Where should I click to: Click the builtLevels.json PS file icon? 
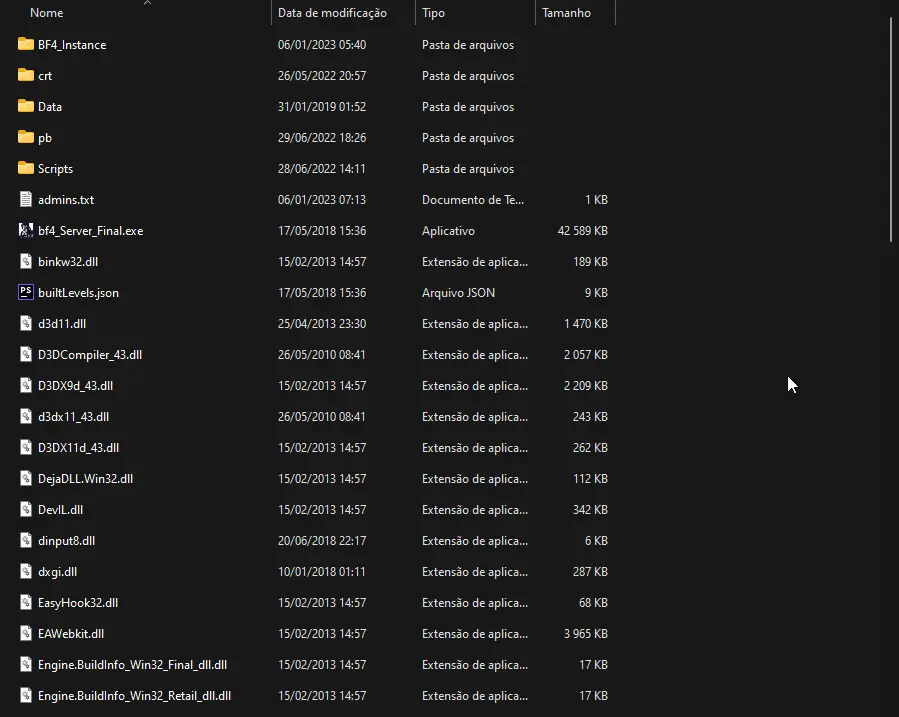(x=26, y=292)
